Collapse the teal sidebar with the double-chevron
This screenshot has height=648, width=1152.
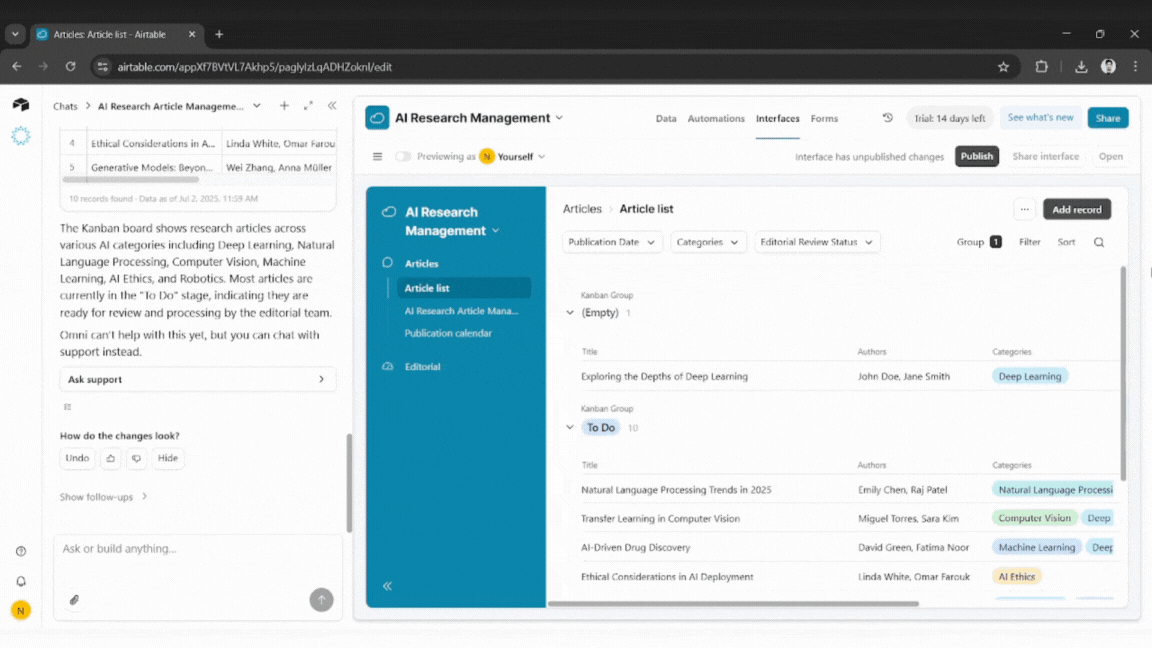[x=387, y=586]
